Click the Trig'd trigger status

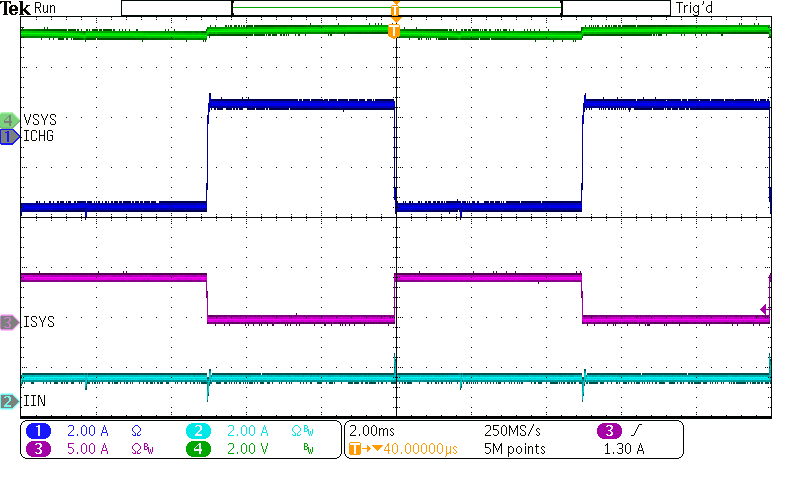click(x=698, y=8)
